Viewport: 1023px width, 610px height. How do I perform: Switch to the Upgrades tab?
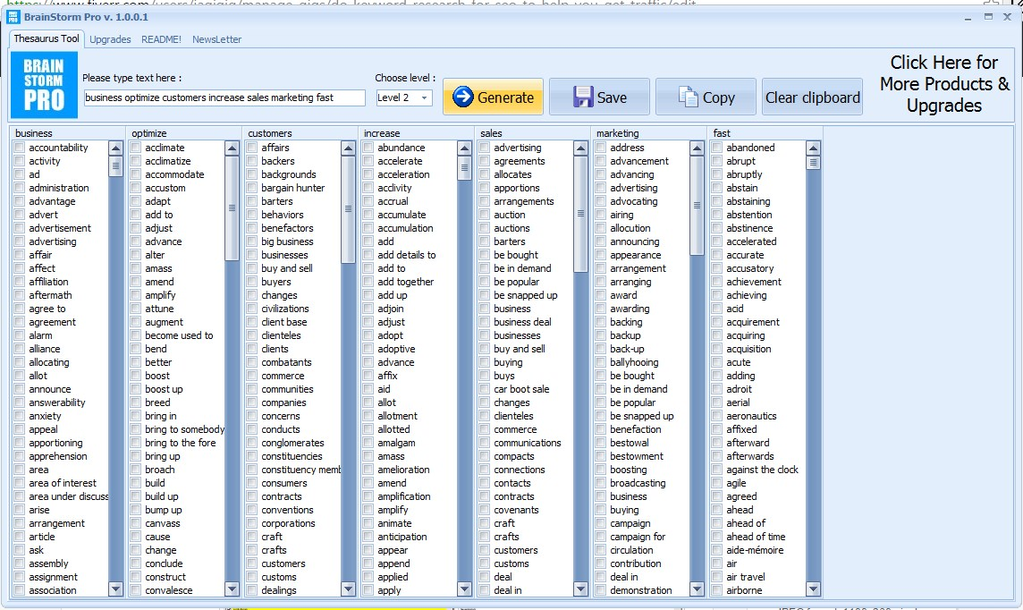[x=110, y=39]
